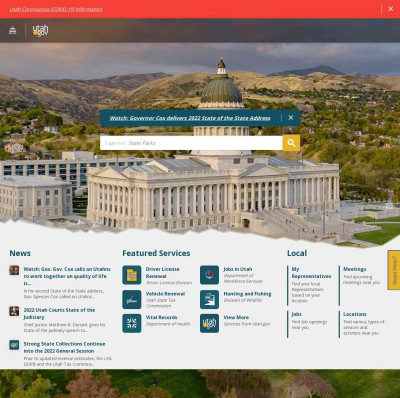Open the Need Help? side tab

(394, 270)
